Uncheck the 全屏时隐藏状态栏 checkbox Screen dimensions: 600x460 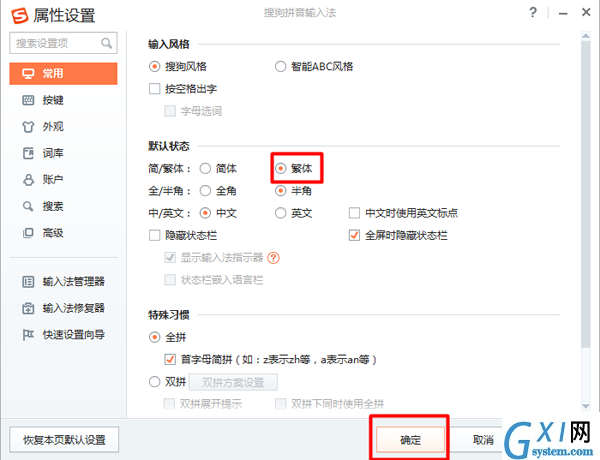click(354, 235)
